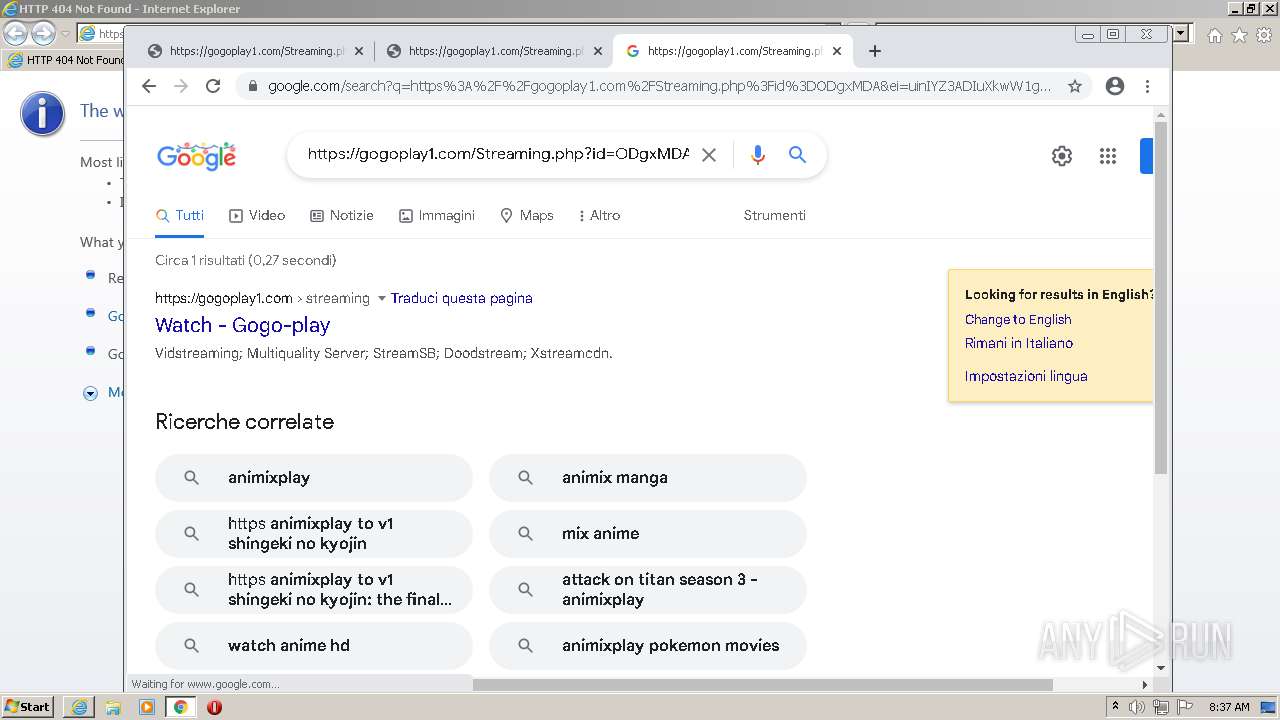Viewport: 1280px width, 720px height.
Task: Open a new Chrome tab
Action: (x=875, y=51)
